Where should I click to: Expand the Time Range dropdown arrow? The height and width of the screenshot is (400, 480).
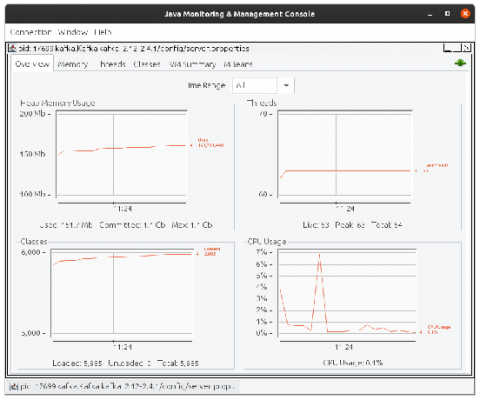click(286, 85)
